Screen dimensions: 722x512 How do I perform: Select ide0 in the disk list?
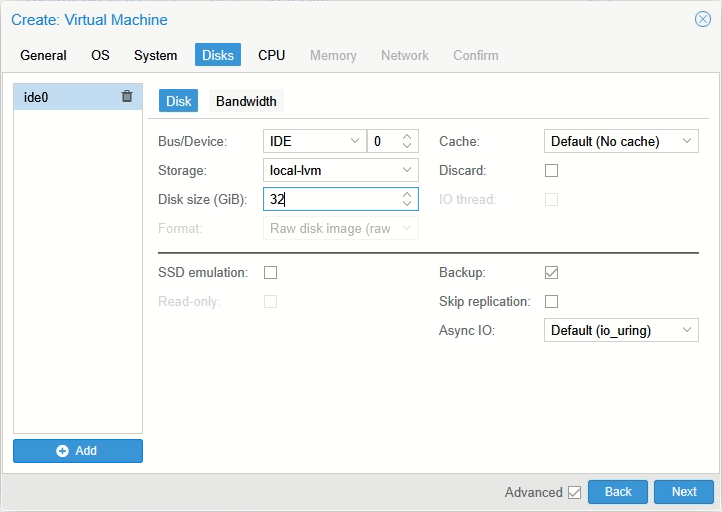click(60, 97)
